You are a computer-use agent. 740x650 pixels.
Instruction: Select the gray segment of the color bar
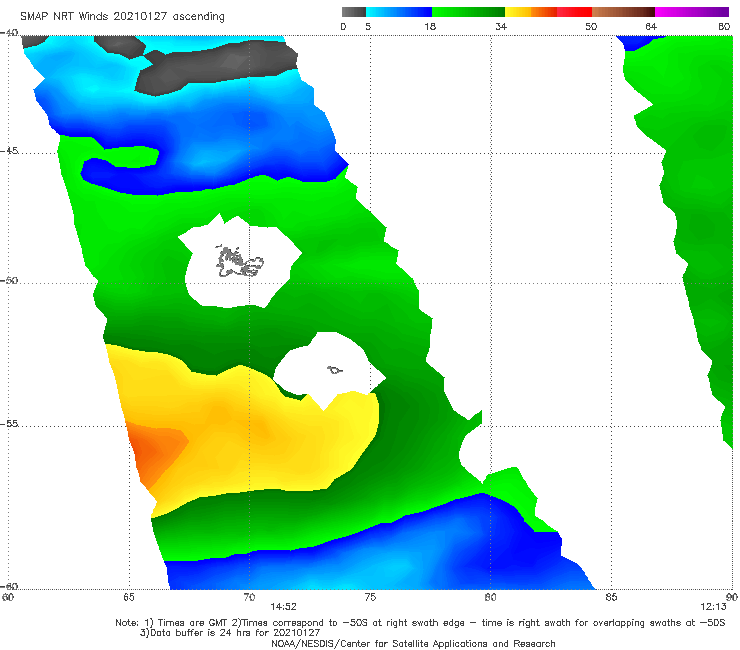point(354,12)
